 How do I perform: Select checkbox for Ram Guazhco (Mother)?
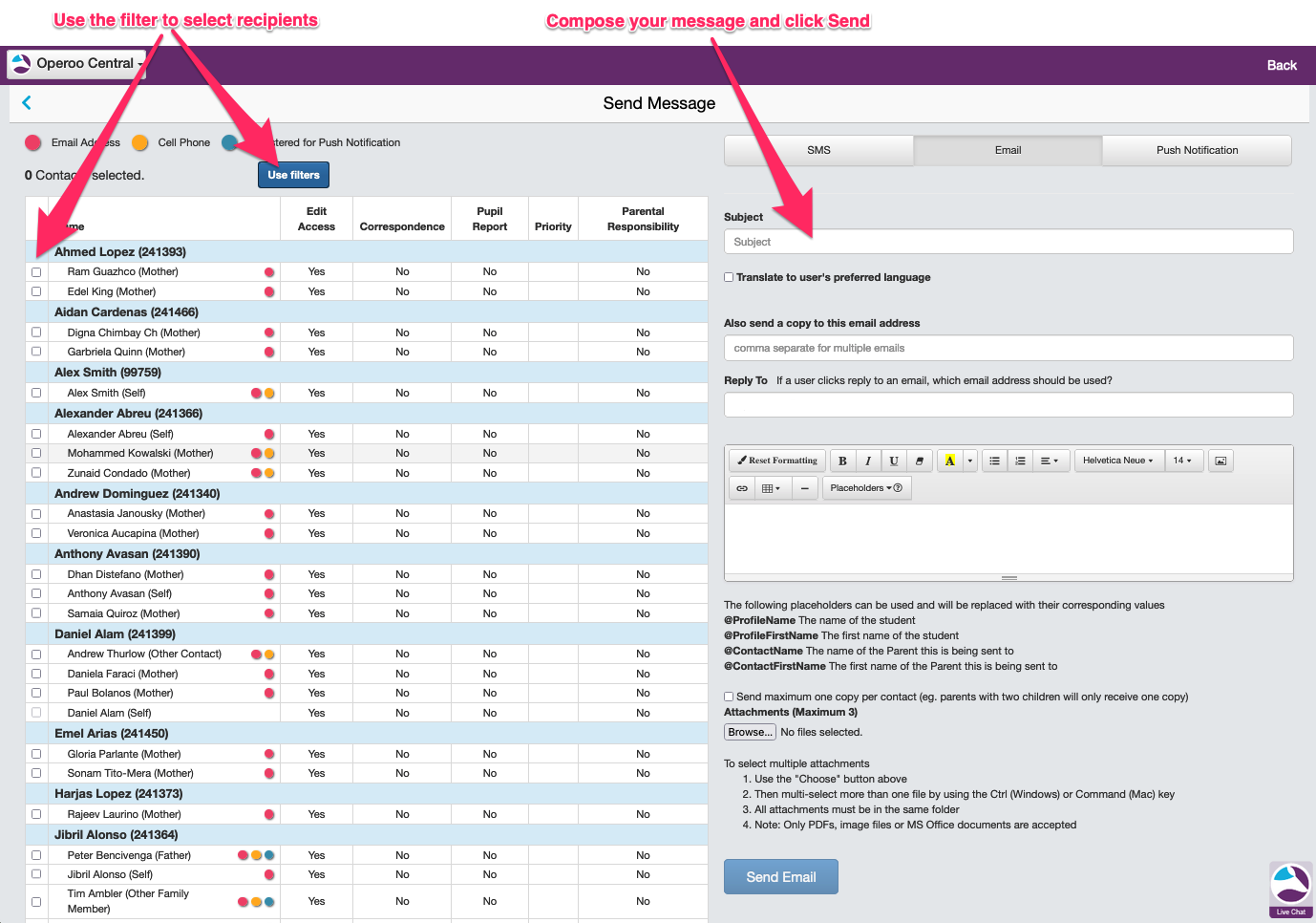pyautogui.click(x=36, y=272)
